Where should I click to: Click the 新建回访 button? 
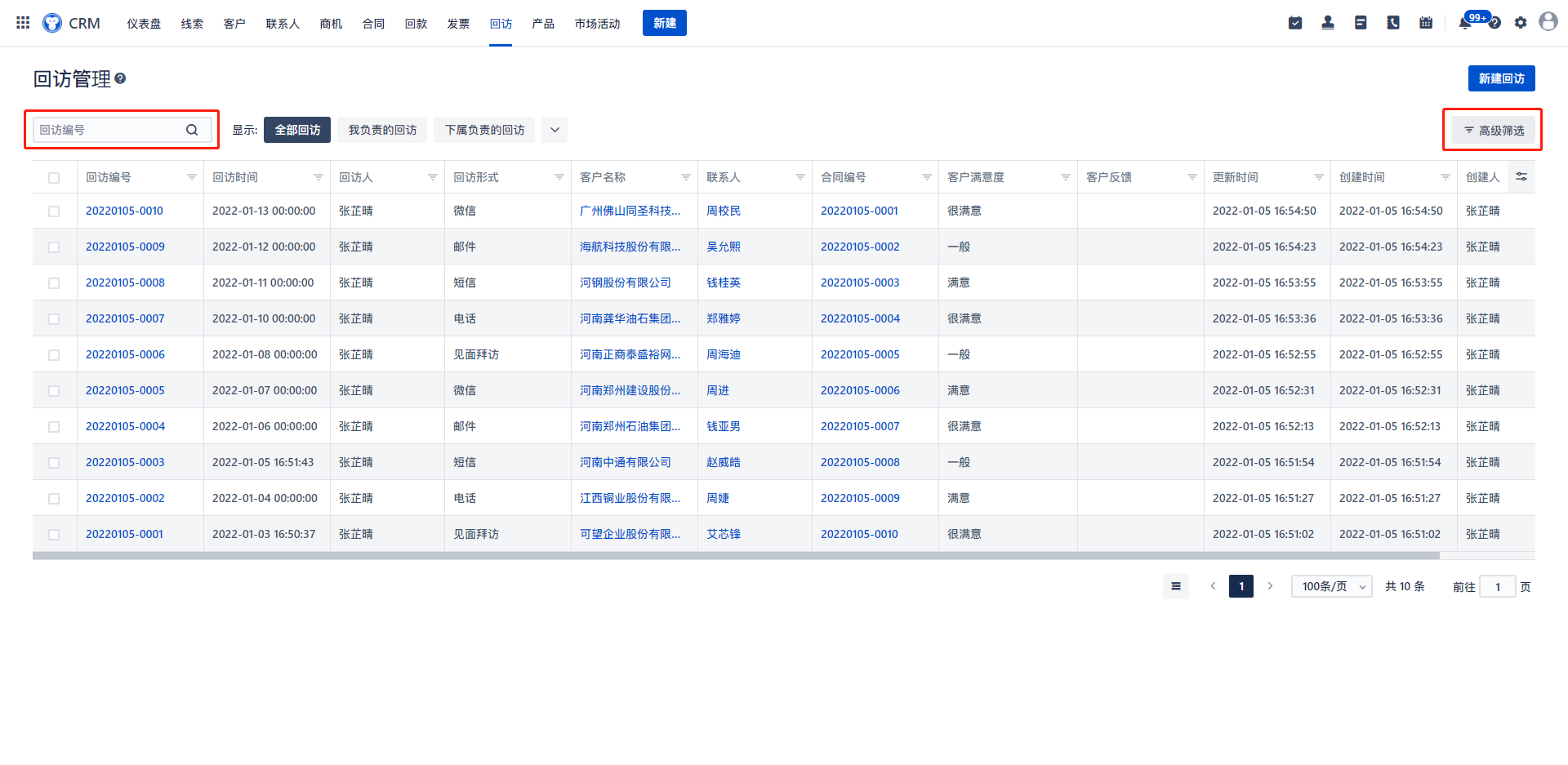click(1502, 78)
